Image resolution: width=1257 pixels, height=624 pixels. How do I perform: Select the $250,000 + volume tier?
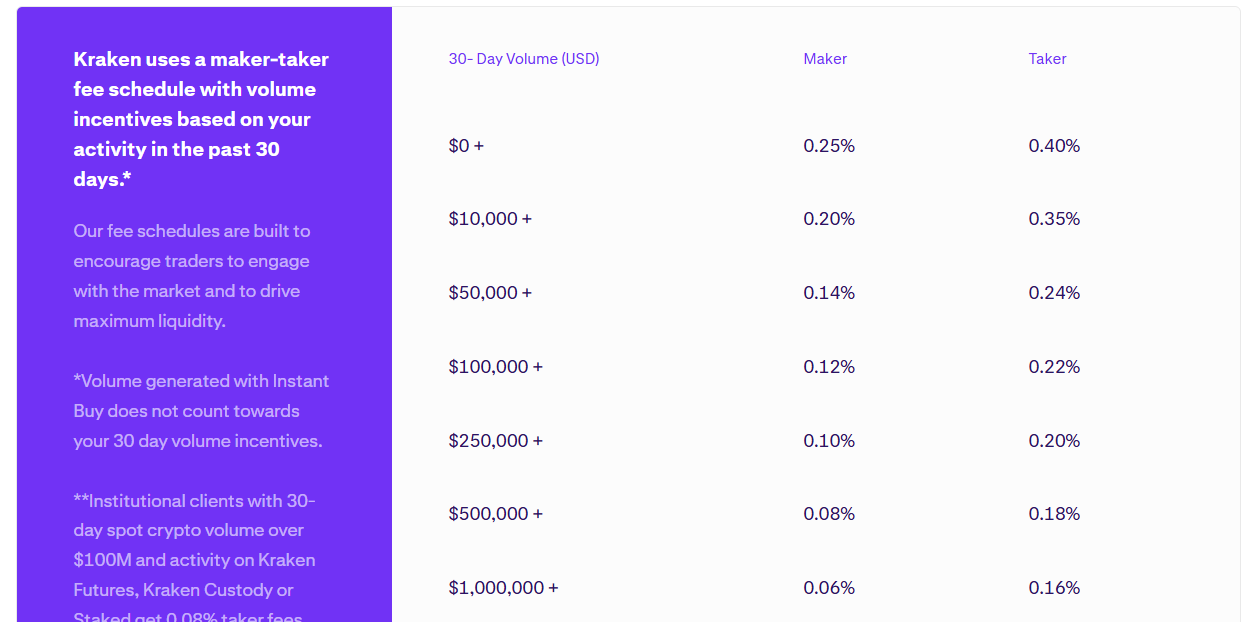click(x=495, y=441)
